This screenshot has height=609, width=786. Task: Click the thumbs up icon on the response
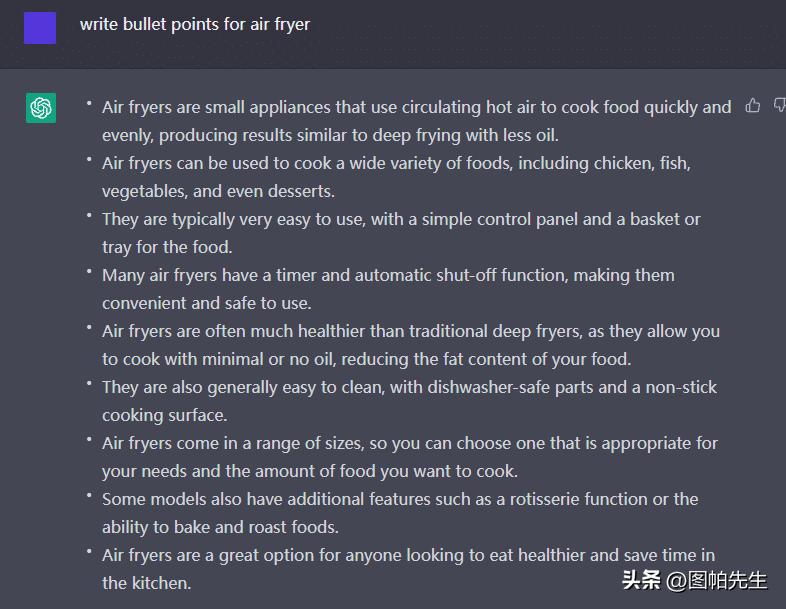(x=753, y=106)
